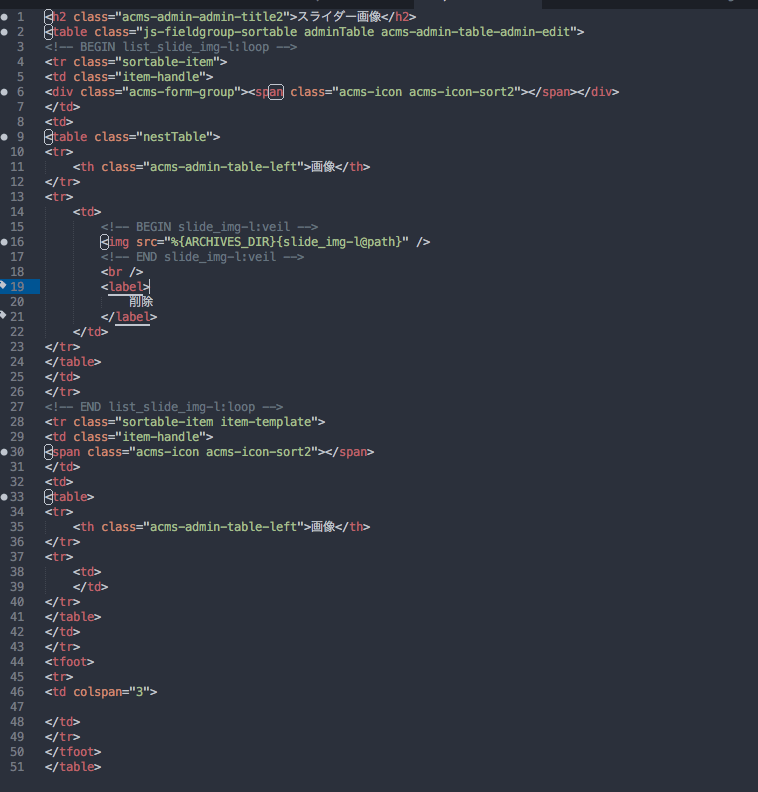
Task: Click the modified-line dot beside line 16
Action: (4, 242)
